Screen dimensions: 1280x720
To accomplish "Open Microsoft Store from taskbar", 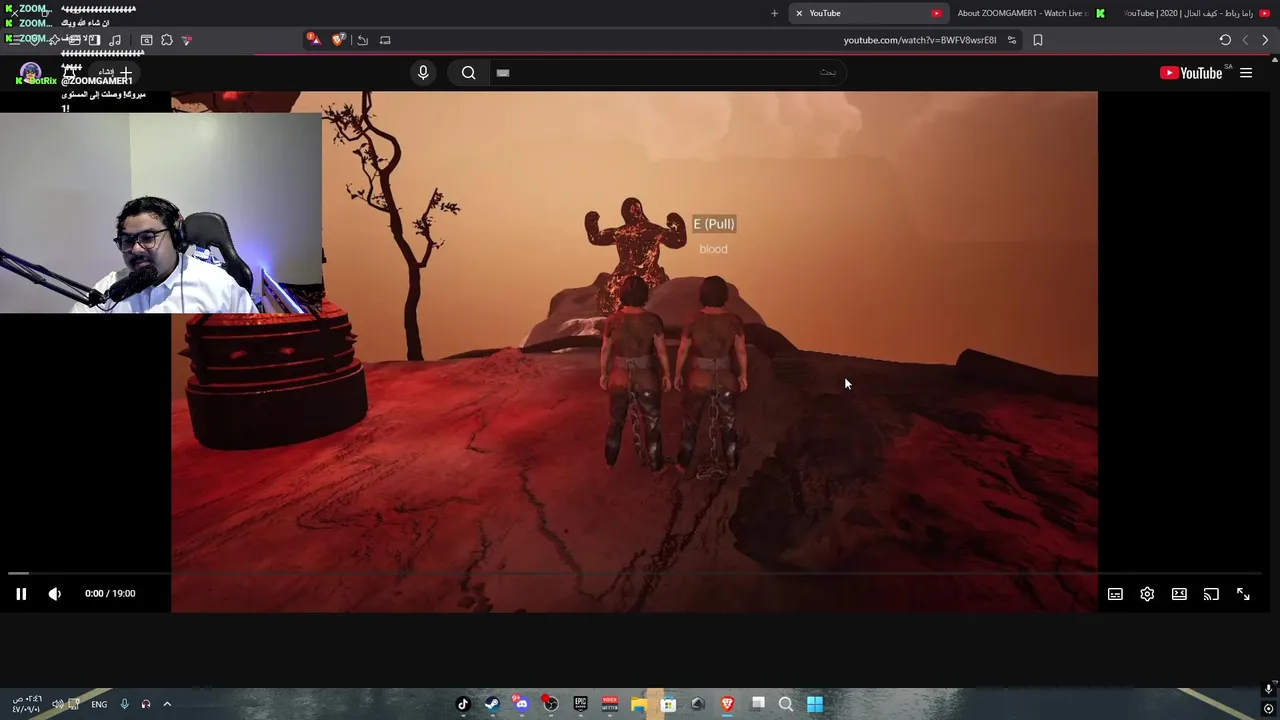I will tap(668, 704).
